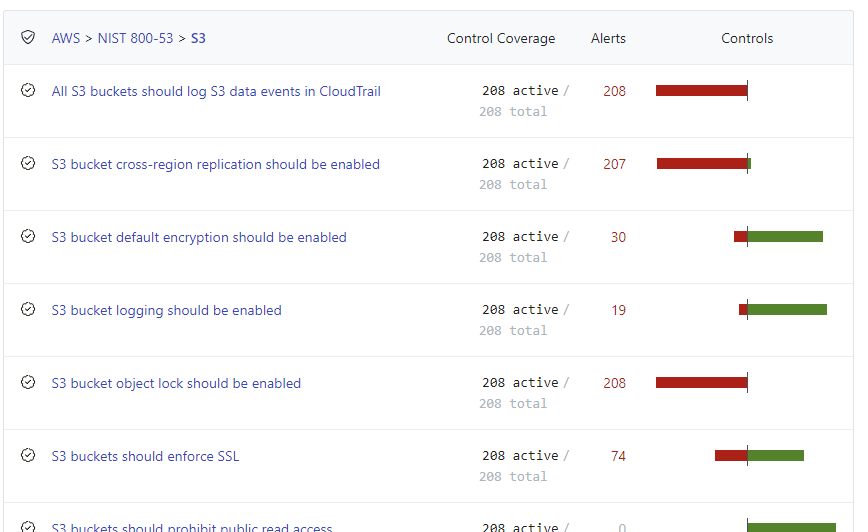Open S3 buckets should prohibit public read access

[192, 527]
